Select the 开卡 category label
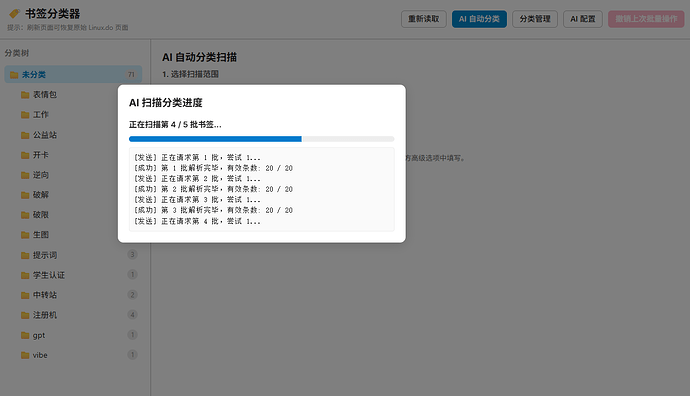This screenshot has height=396, width=690. (x=41, y=155)
